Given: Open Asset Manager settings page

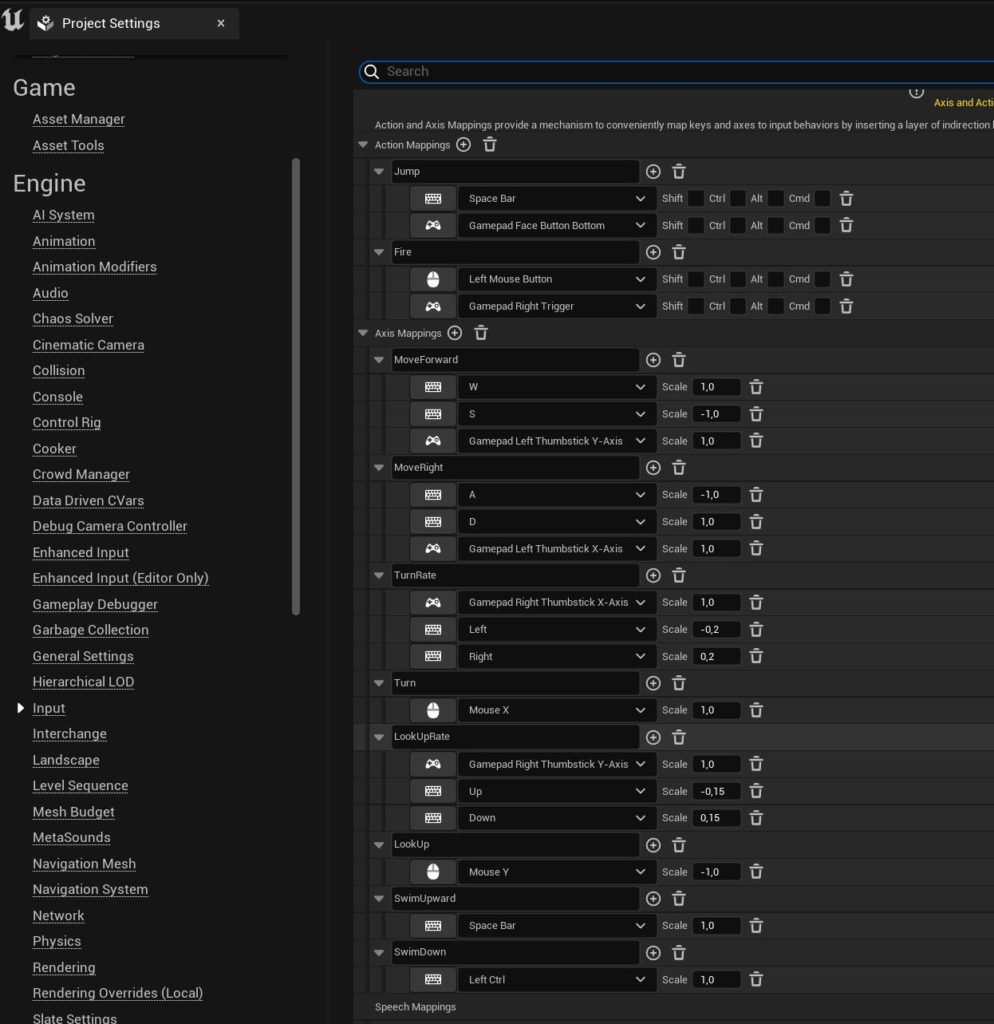Looking at the screenshot, I should (x=79, y=119).
